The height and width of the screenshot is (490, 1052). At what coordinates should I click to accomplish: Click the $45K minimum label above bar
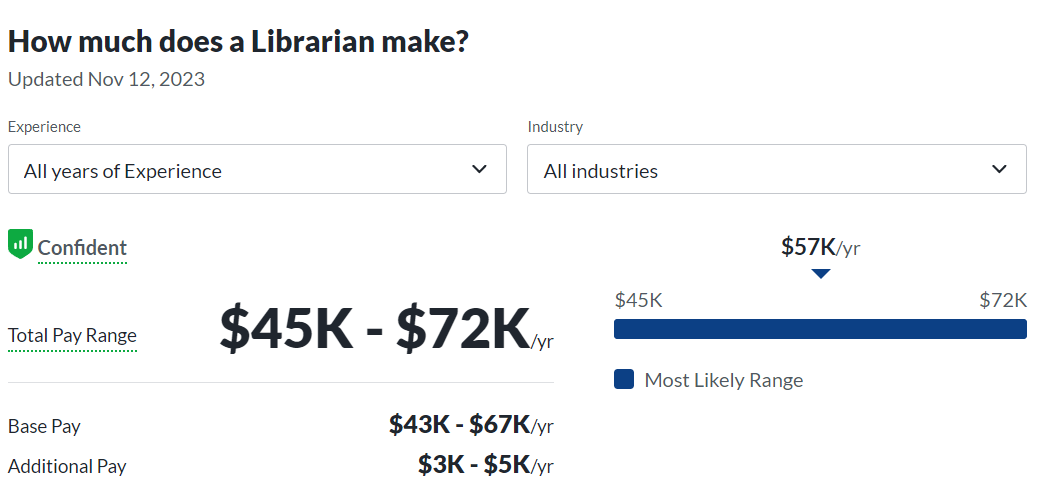(x=638, y=300)
